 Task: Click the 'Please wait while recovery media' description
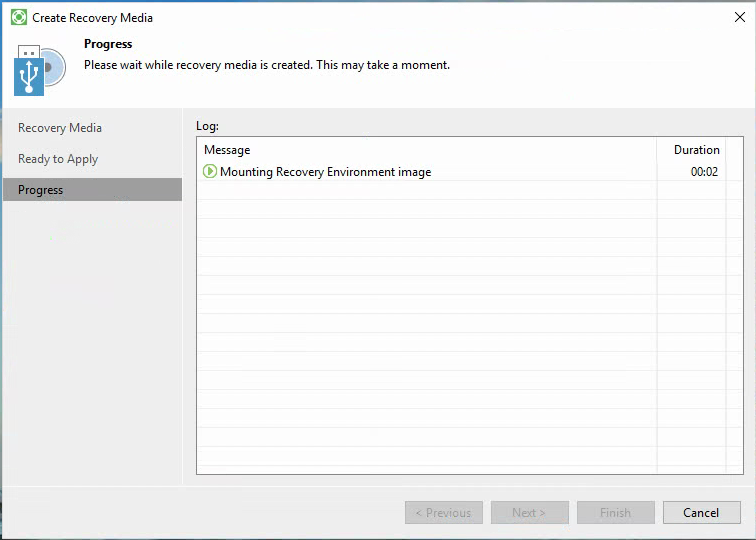point(267,65)
